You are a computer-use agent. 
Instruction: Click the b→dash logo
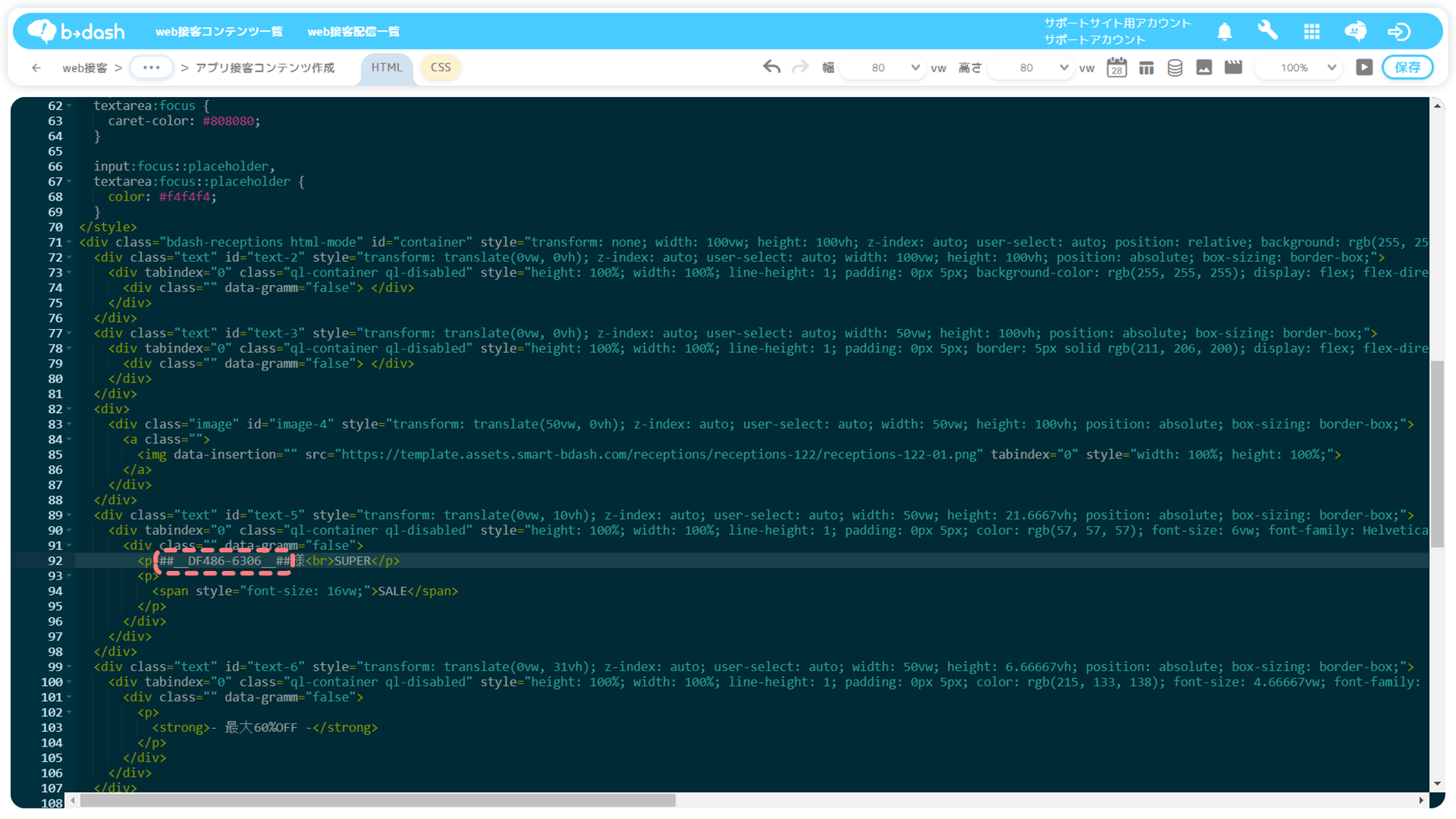click(x=75, y=31)
